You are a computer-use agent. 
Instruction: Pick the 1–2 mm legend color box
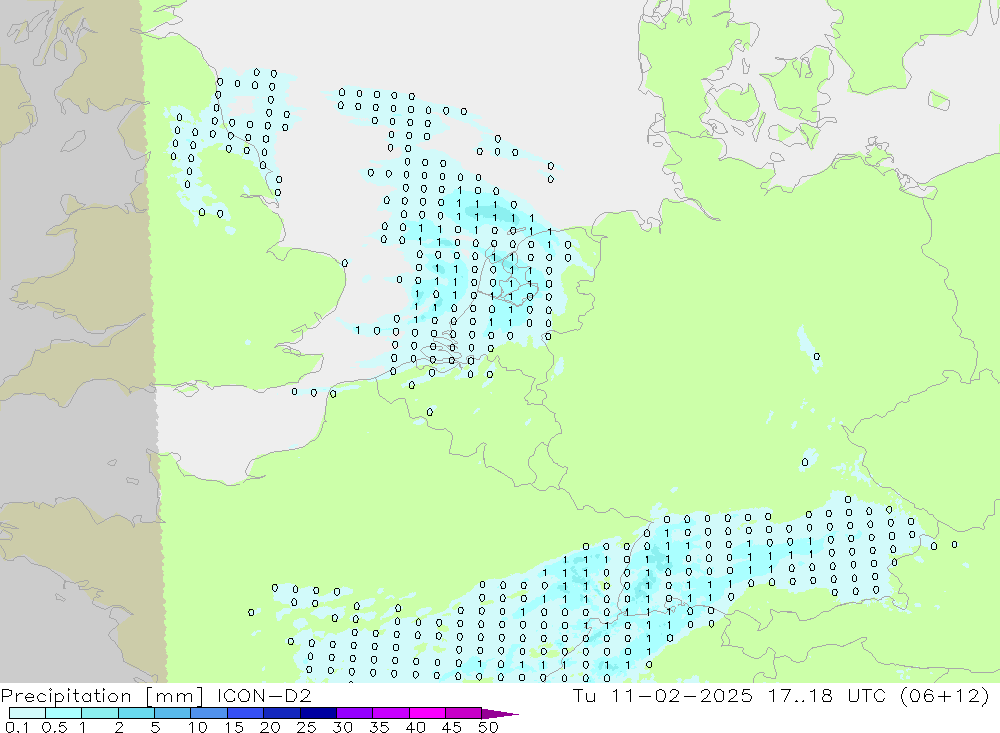point(100,713)
